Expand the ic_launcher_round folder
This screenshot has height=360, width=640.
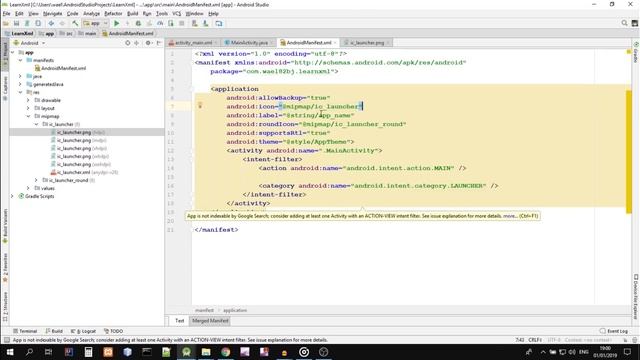point(36,180)
